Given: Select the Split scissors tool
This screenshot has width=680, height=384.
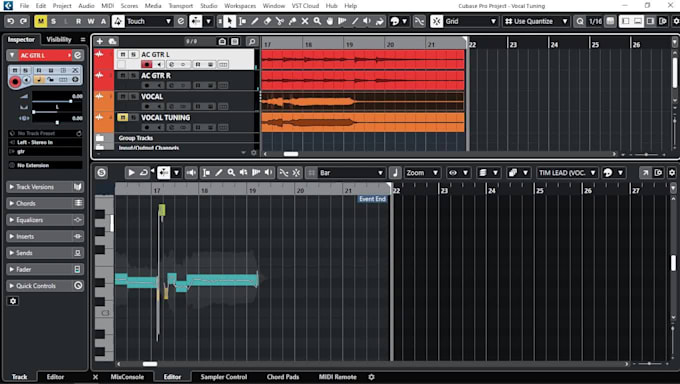Looking at the screenshot, I should (x=280, y=21).
